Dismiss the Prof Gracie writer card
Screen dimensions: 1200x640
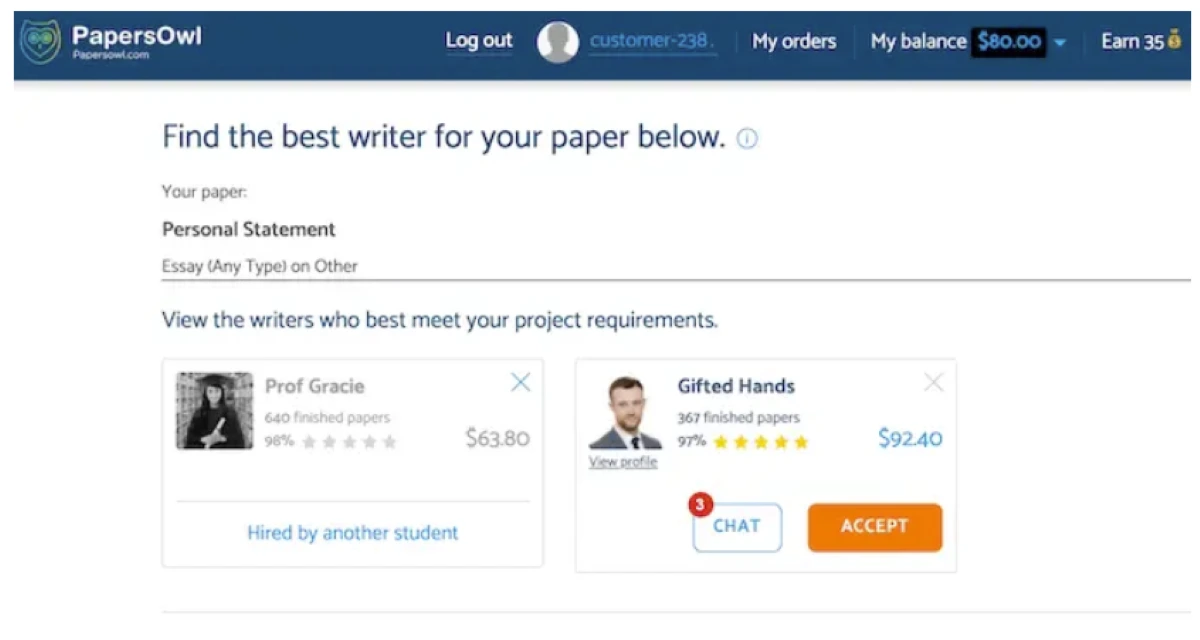click(x=520, y=382)
